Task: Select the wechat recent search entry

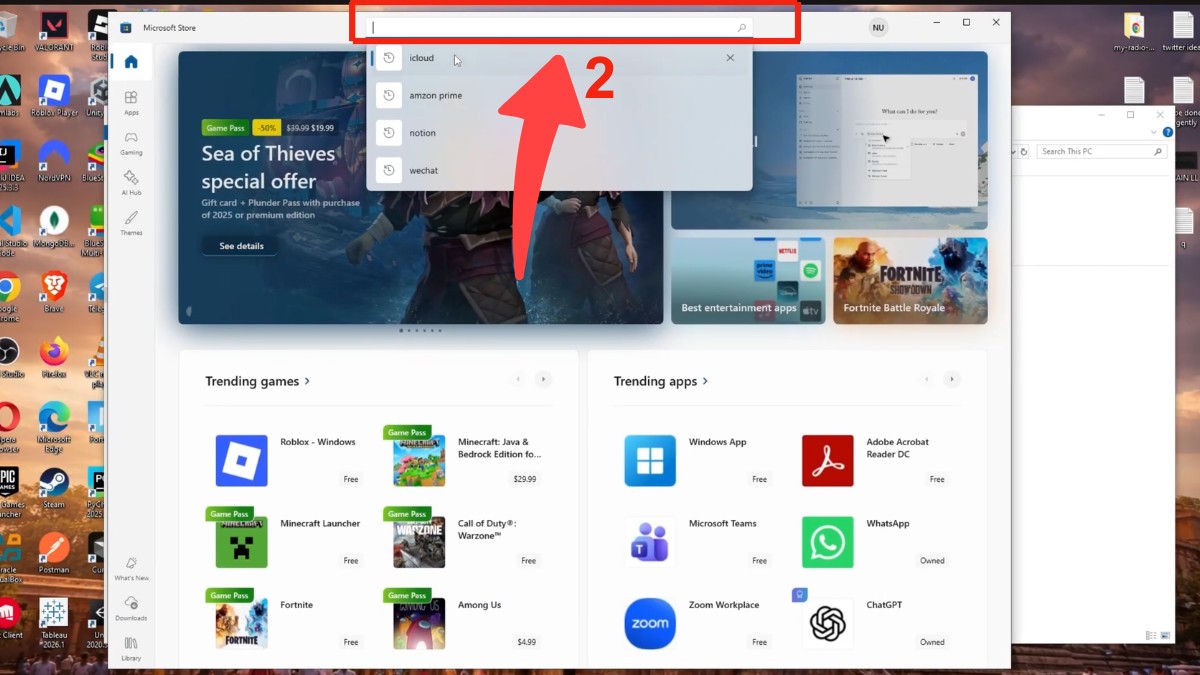Action: (424, 170)
